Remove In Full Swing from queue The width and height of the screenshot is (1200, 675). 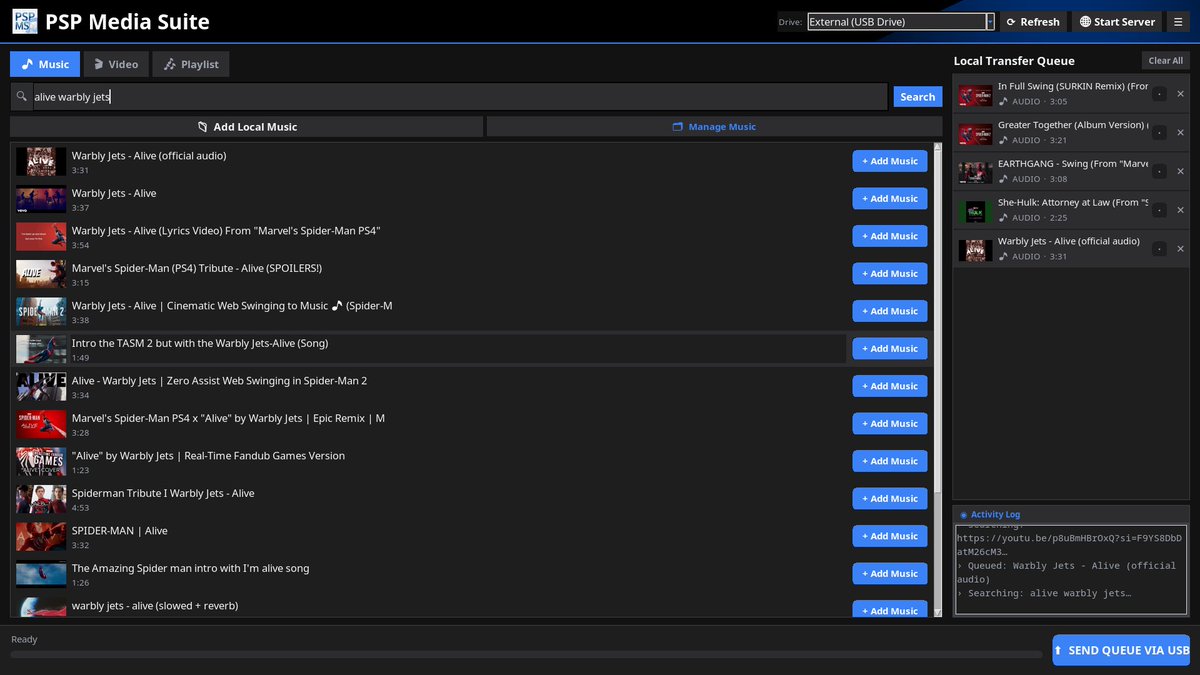[x=1180, y=94]
